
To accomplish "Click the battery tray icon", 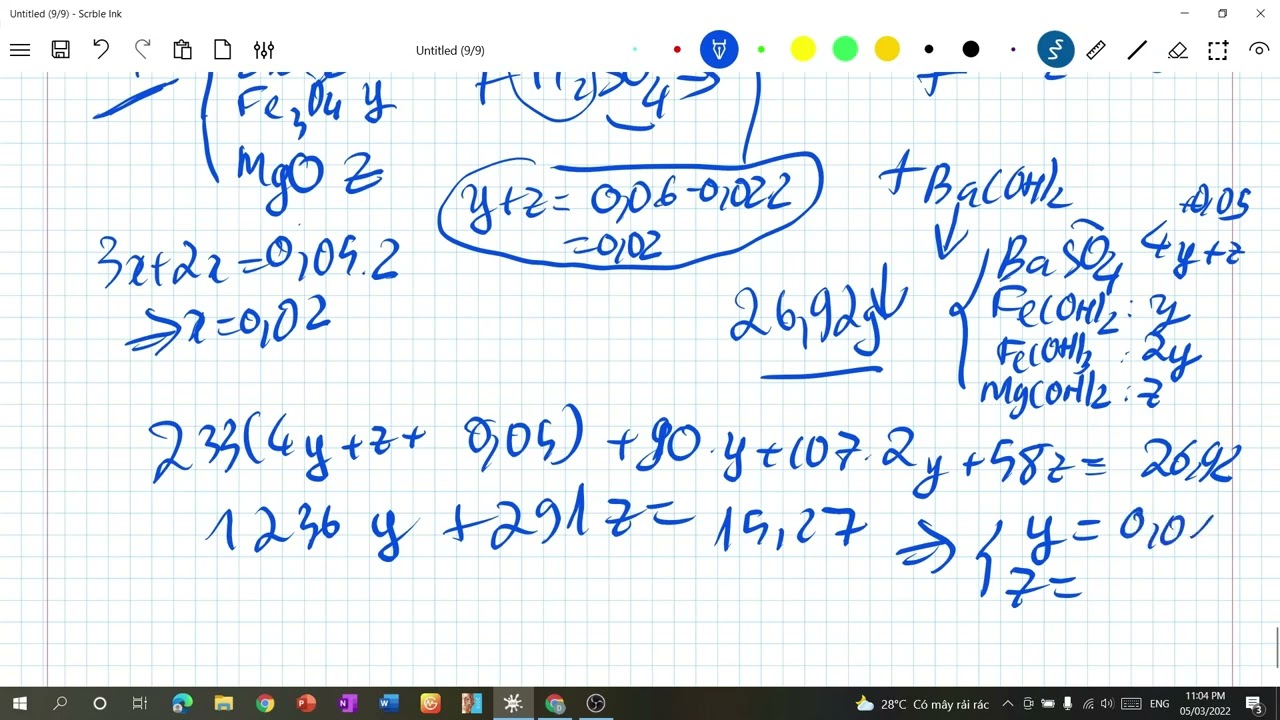I will coord(1048,704).
